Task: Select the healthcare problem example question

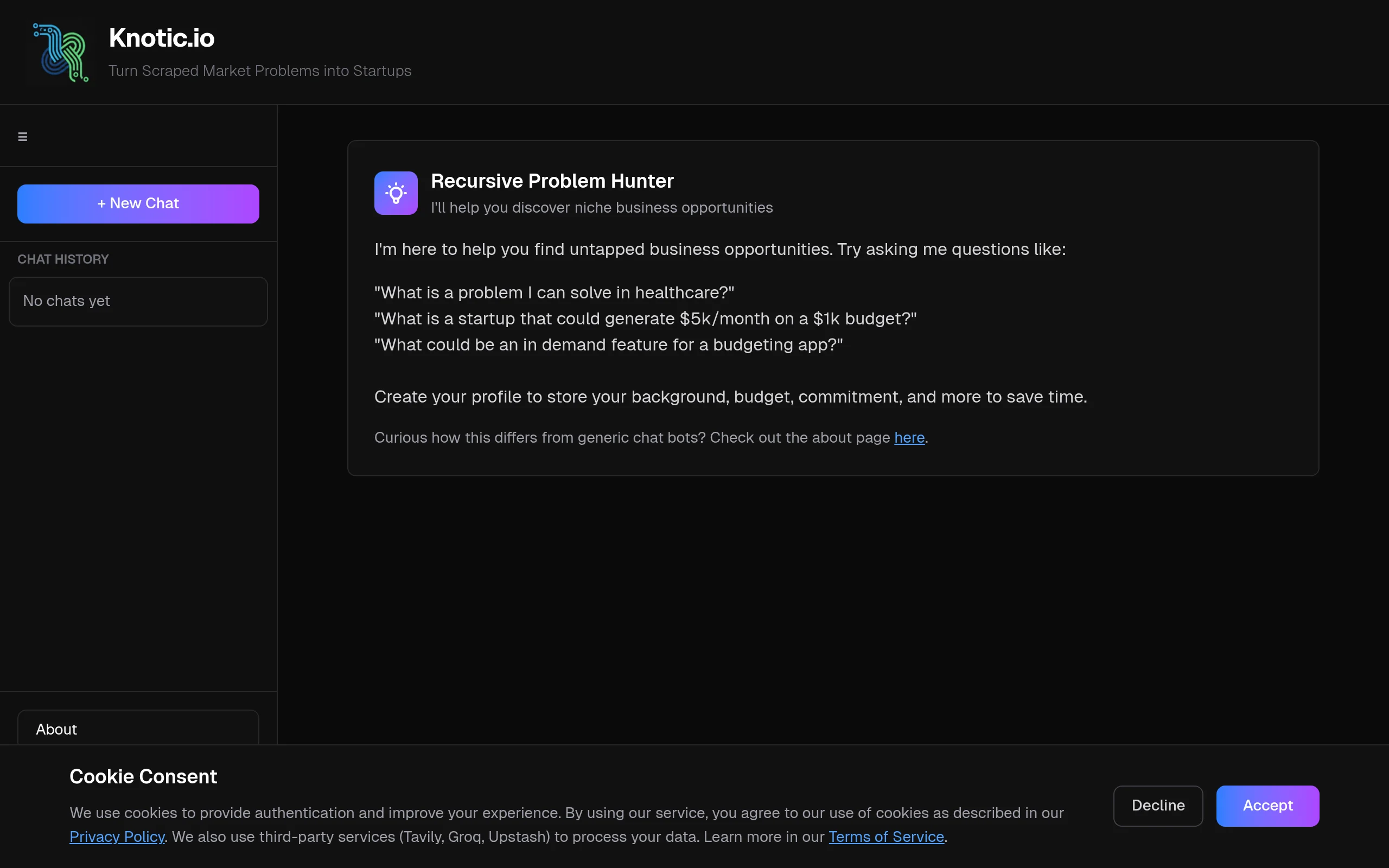Action: (x=554, y=293)
